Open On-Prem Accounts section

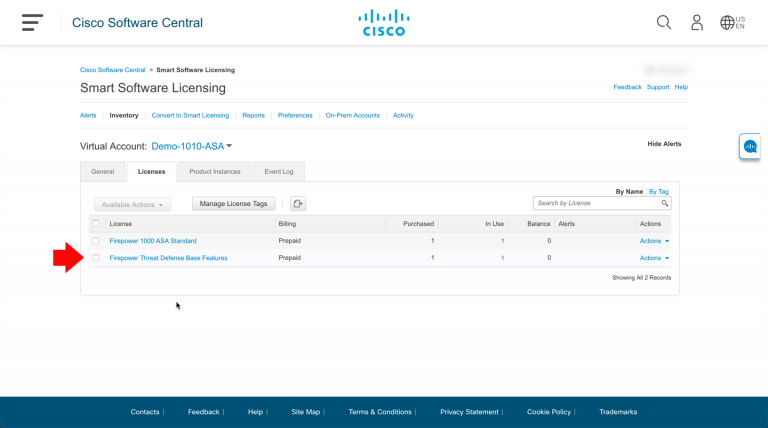(x=353, y=116)
